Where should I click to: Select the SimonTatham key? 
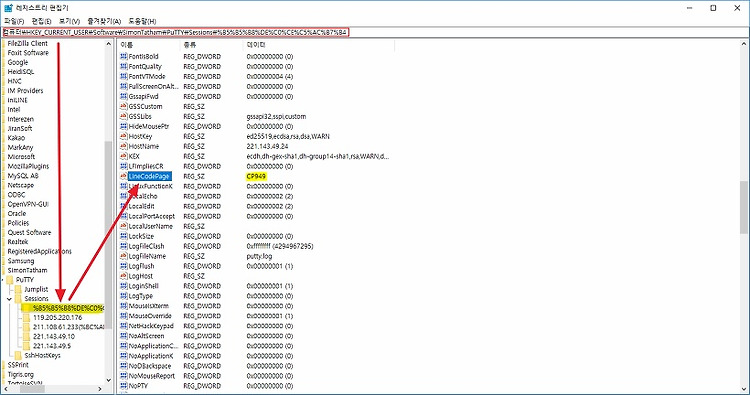point(27,270)
